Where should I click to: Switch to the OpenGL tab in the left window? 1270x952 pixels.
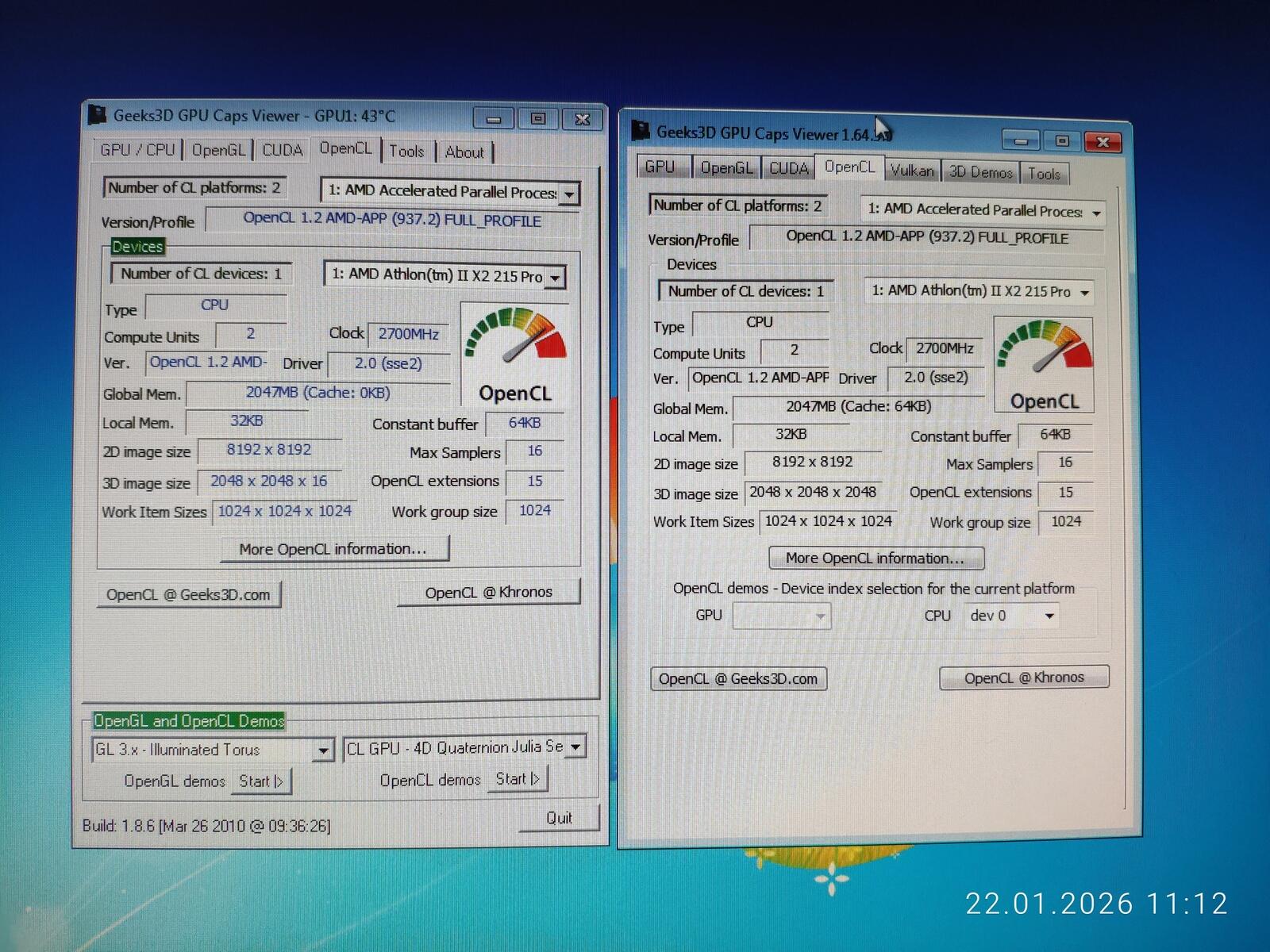tap(218, 150)
